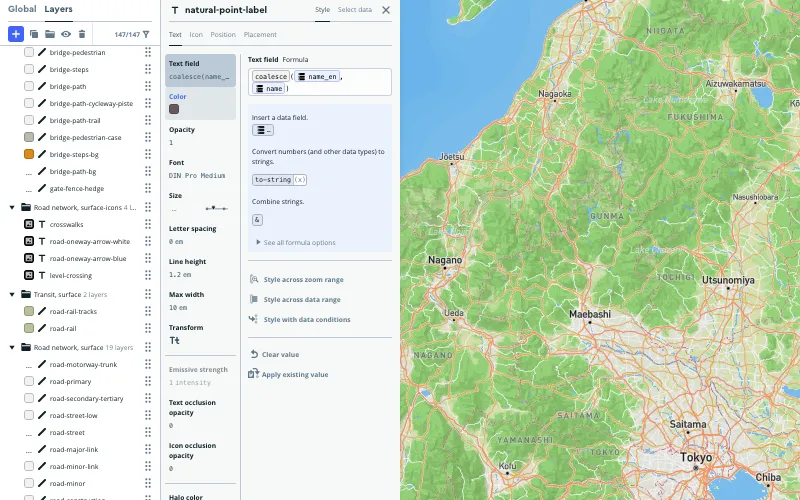Click the insert data field icon button
800x500 pixels.
tap(263, 130)
